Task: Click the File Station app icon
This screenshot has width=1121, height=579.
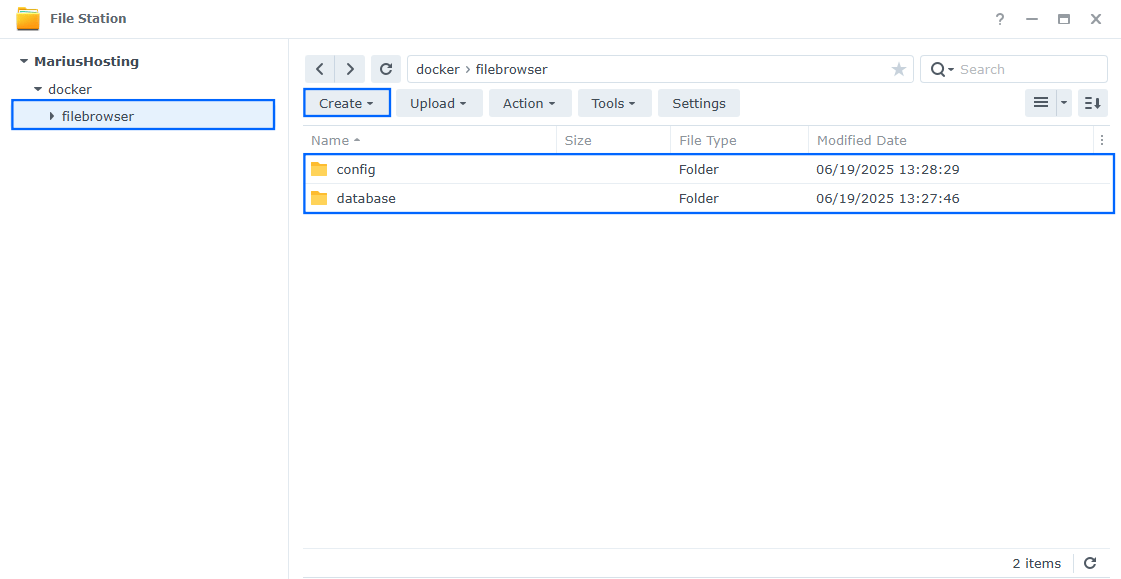Action: [28, 19]
